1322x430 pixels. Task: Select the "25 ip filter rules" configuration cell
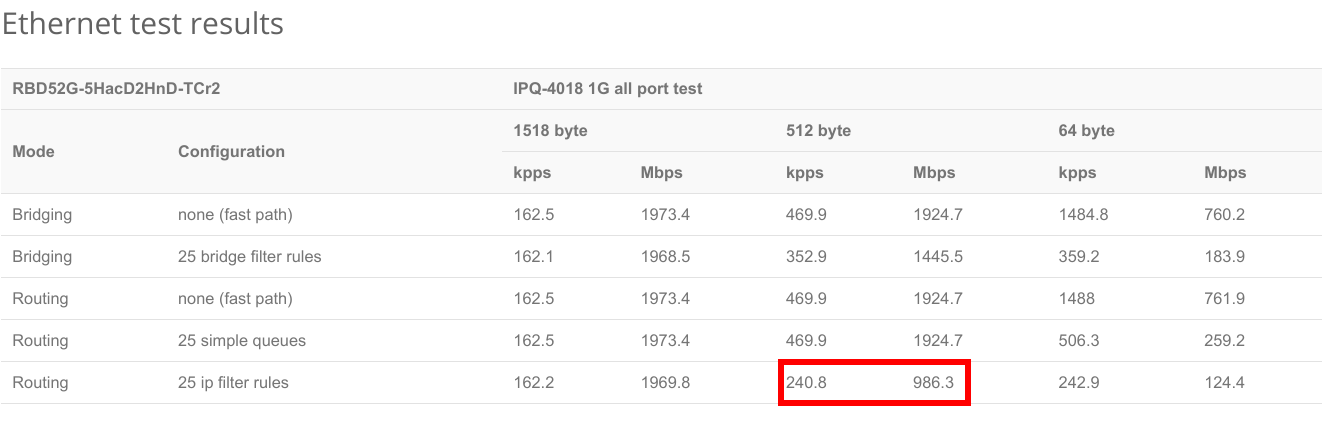pyautogui.click(x=234, y=383)
